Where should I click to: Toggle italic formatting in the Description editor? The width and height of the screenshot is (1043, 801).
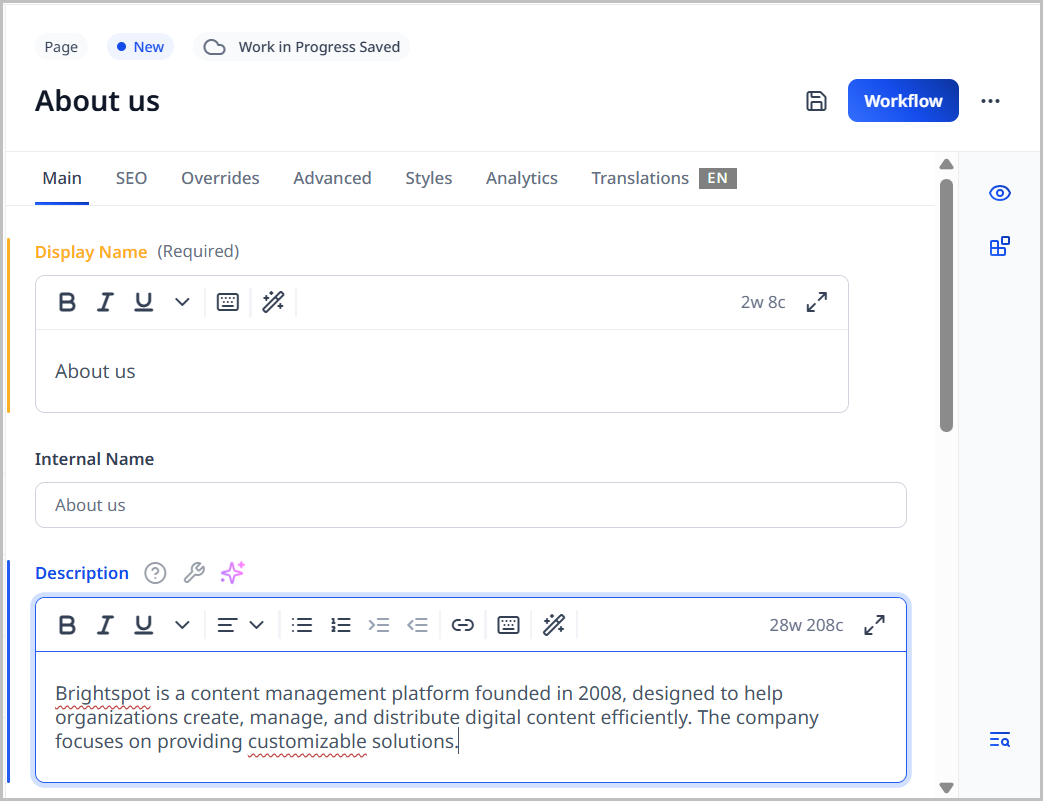(x=105, y=624)
